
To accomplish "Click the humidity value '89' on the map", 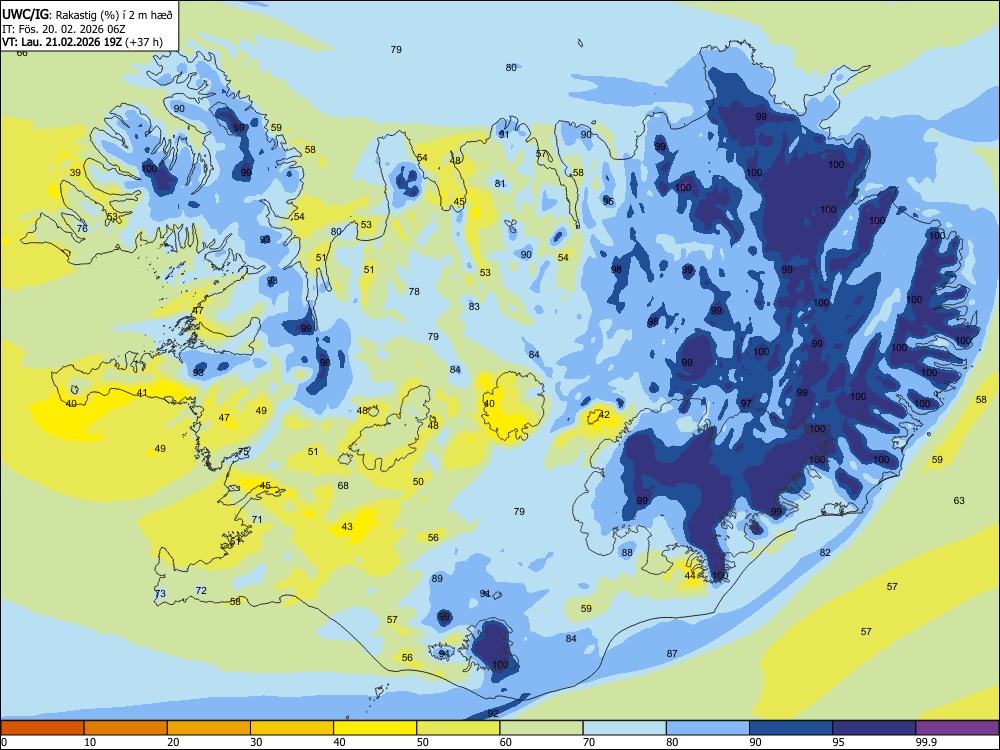I will (437, 578).
